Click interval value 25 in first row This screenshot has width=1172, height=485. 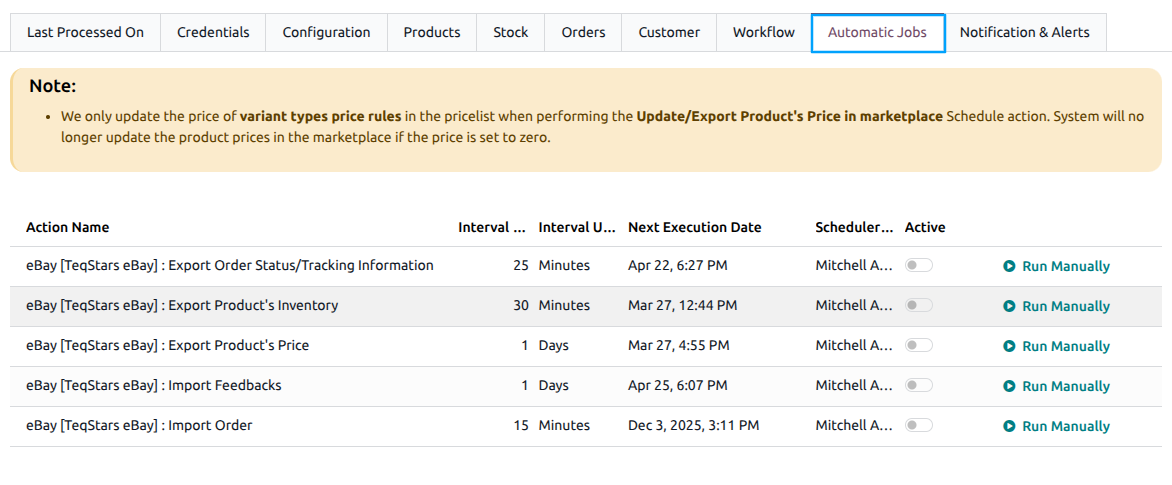(521, 265)
